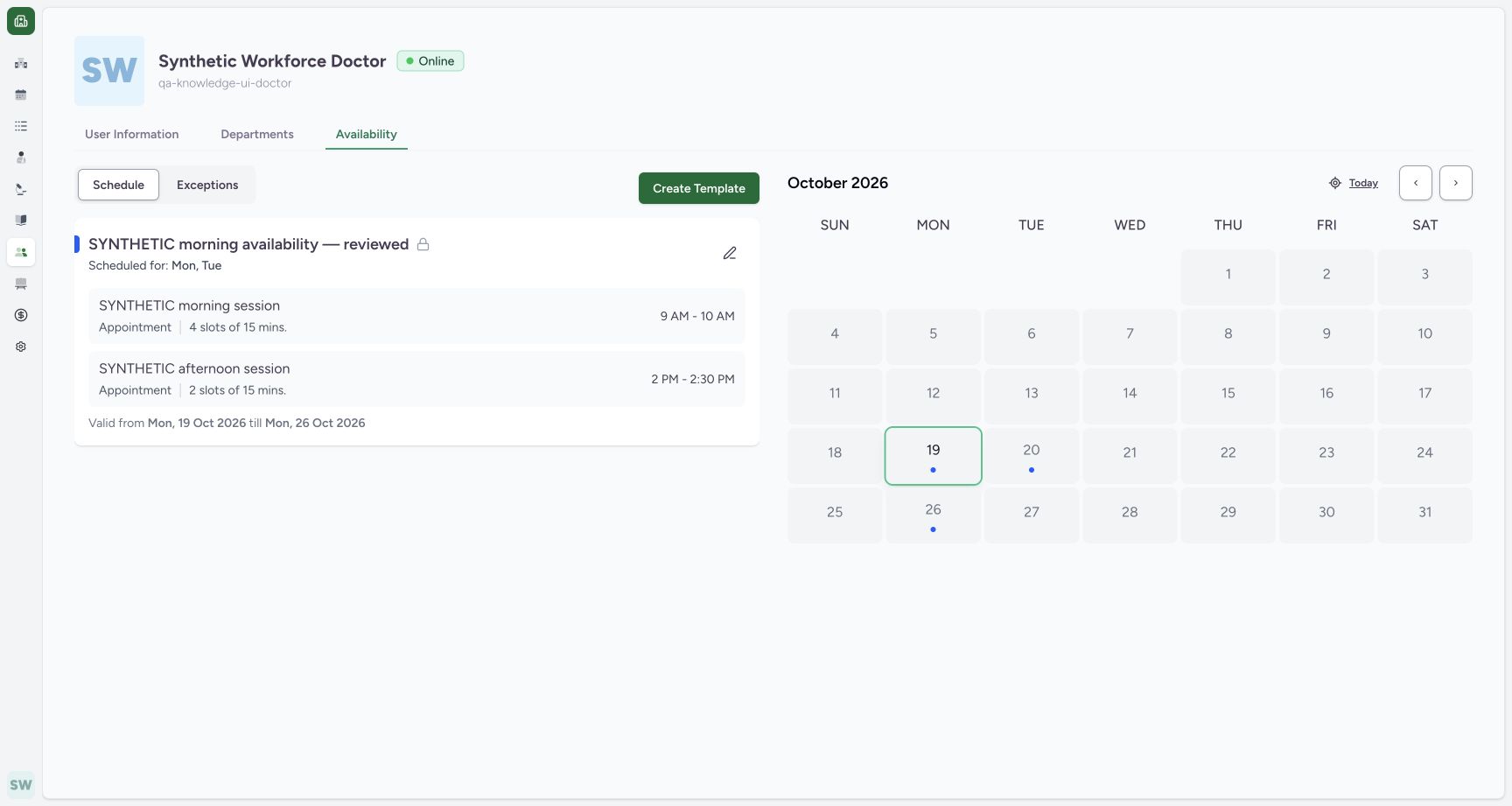Click the Online status badge
The image size is (1512, 806).
point(430,61)
